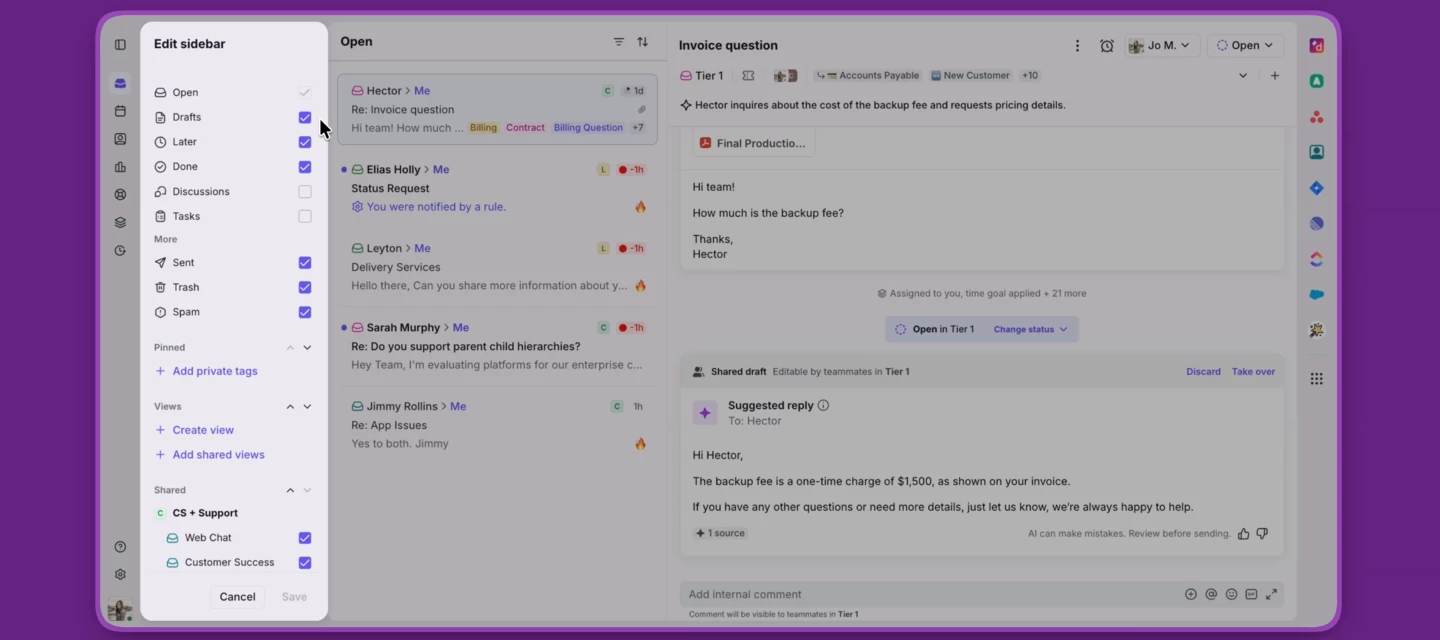Image resolution: width=1440 pixels, height=640 pixels.
Task: Move the Pinned section down
Action: coord(307,348)
